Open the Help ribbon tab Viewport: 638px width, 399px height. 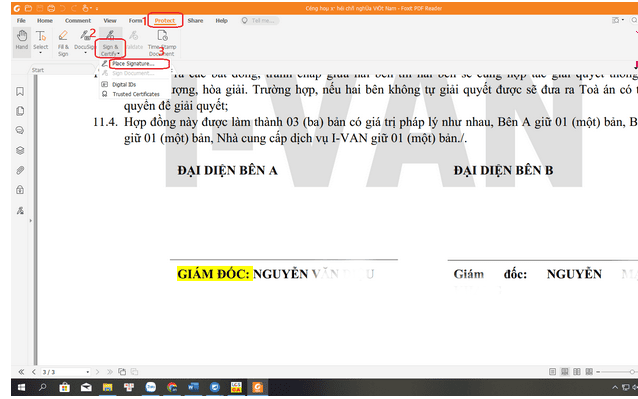[221, 21]
